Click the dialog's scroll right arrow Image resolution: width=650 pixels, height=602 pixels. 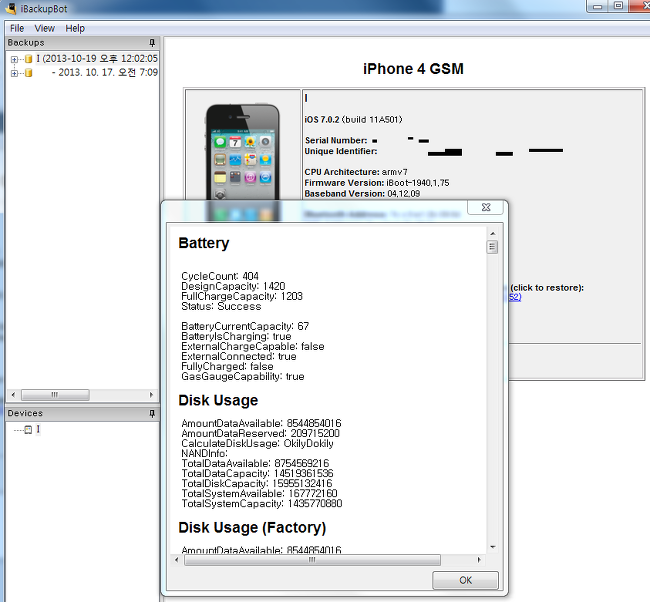(x=479, y=560)
